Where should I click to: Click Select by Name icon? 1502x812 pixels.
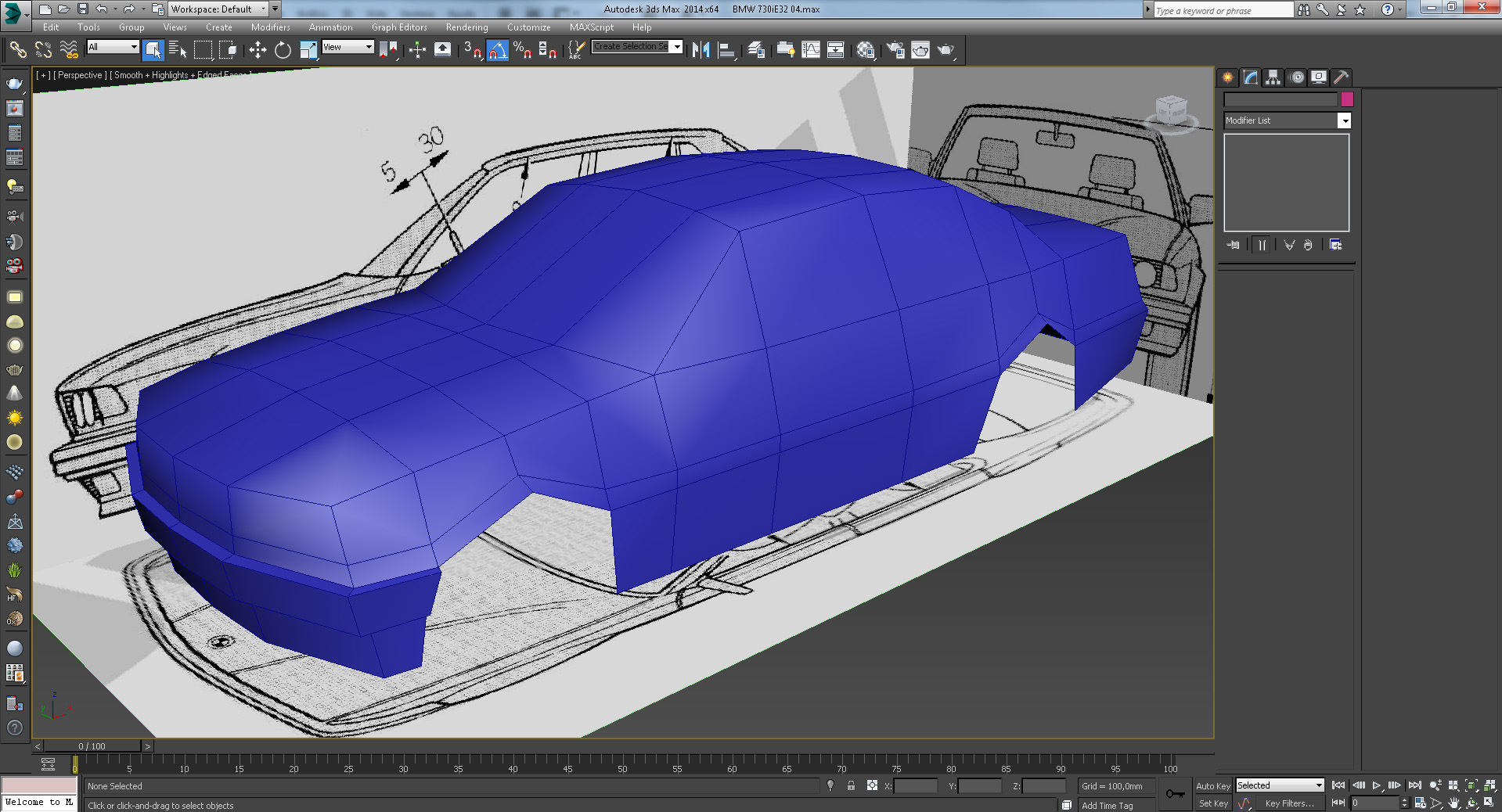(x=178, y=50)
